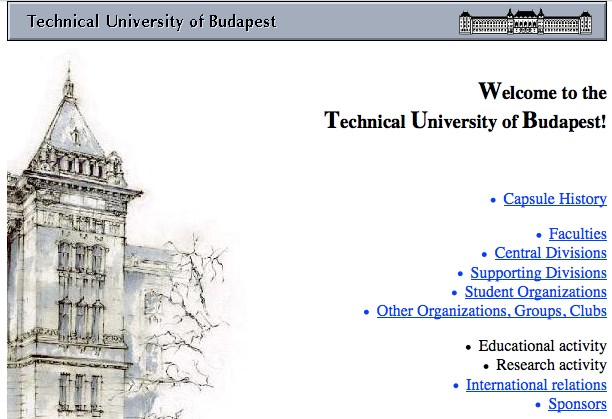Open the Capsule History link
Viewport: 612px width, 419px height.
click(555, 199)
